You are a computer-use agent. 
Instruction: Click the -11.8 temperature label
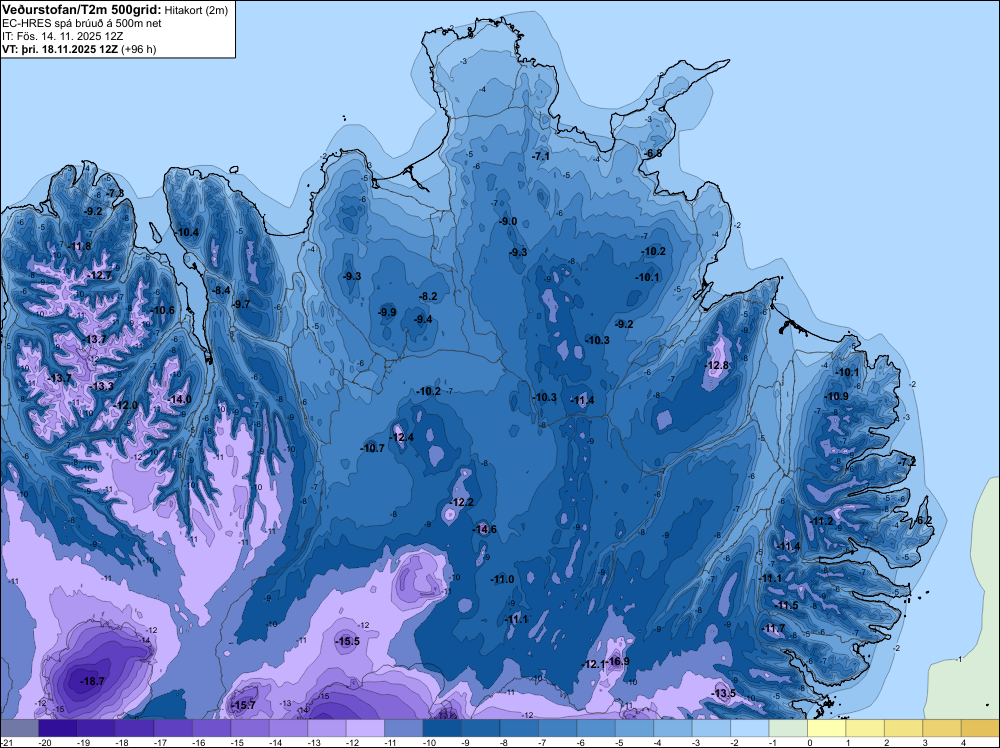(x=79, y=246)
